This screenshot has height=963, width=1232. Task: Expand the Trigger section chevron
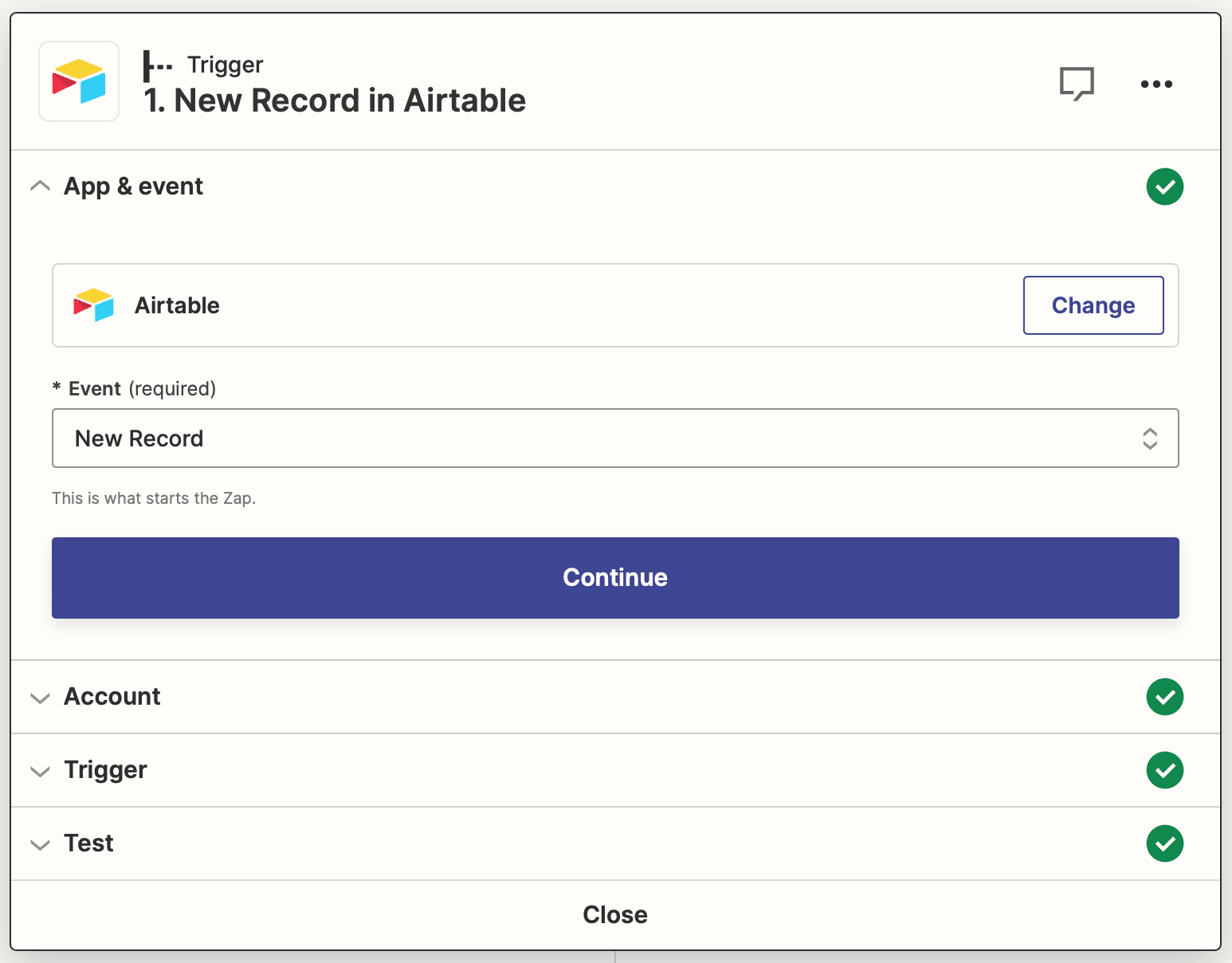tap(40, 772)
